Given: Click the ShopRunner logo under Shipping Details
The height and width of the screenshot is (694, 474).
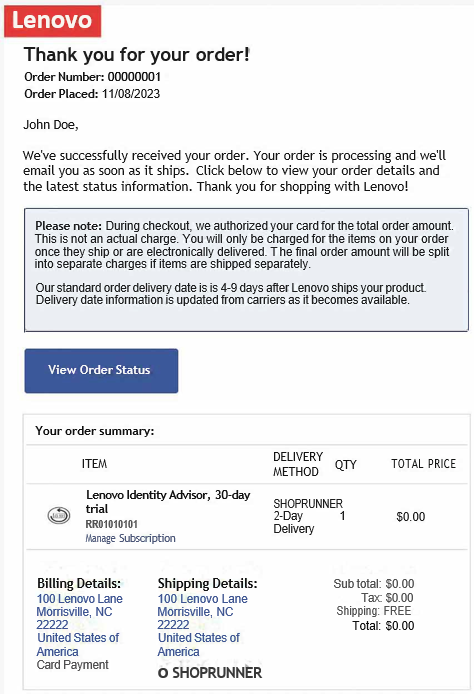Looking at the screenshot, I should [x=210, y=673].
